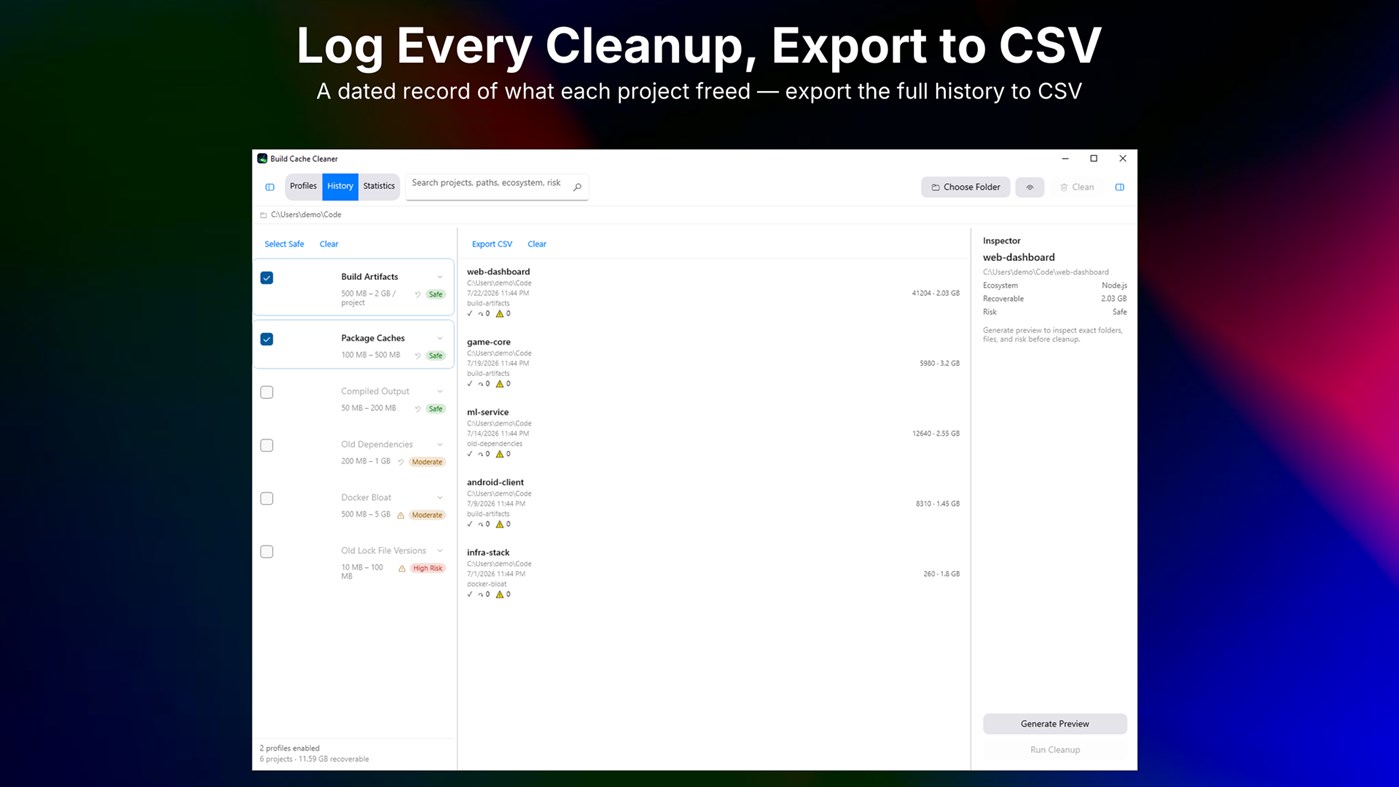Uncheck the Package Caches profile checkbox
This screenshot has height=787, width=1399.
pos(267,339)
